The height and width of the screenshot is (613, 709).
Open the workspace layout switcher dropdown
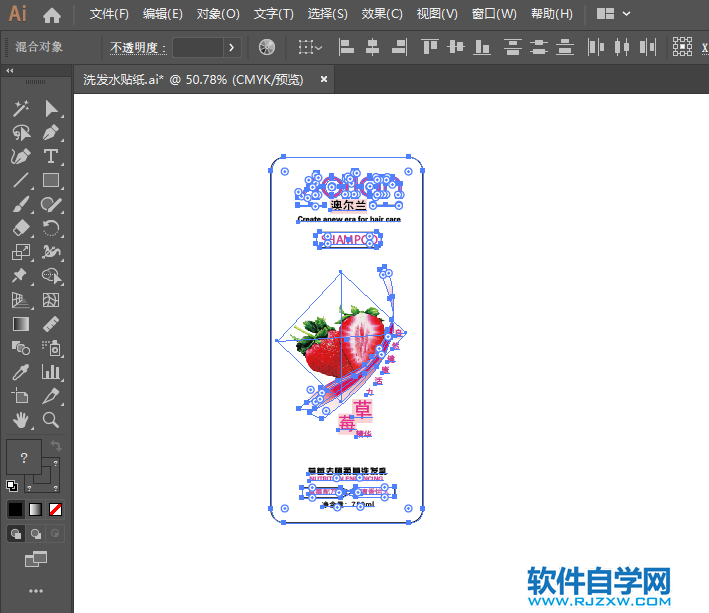(613, 14)
